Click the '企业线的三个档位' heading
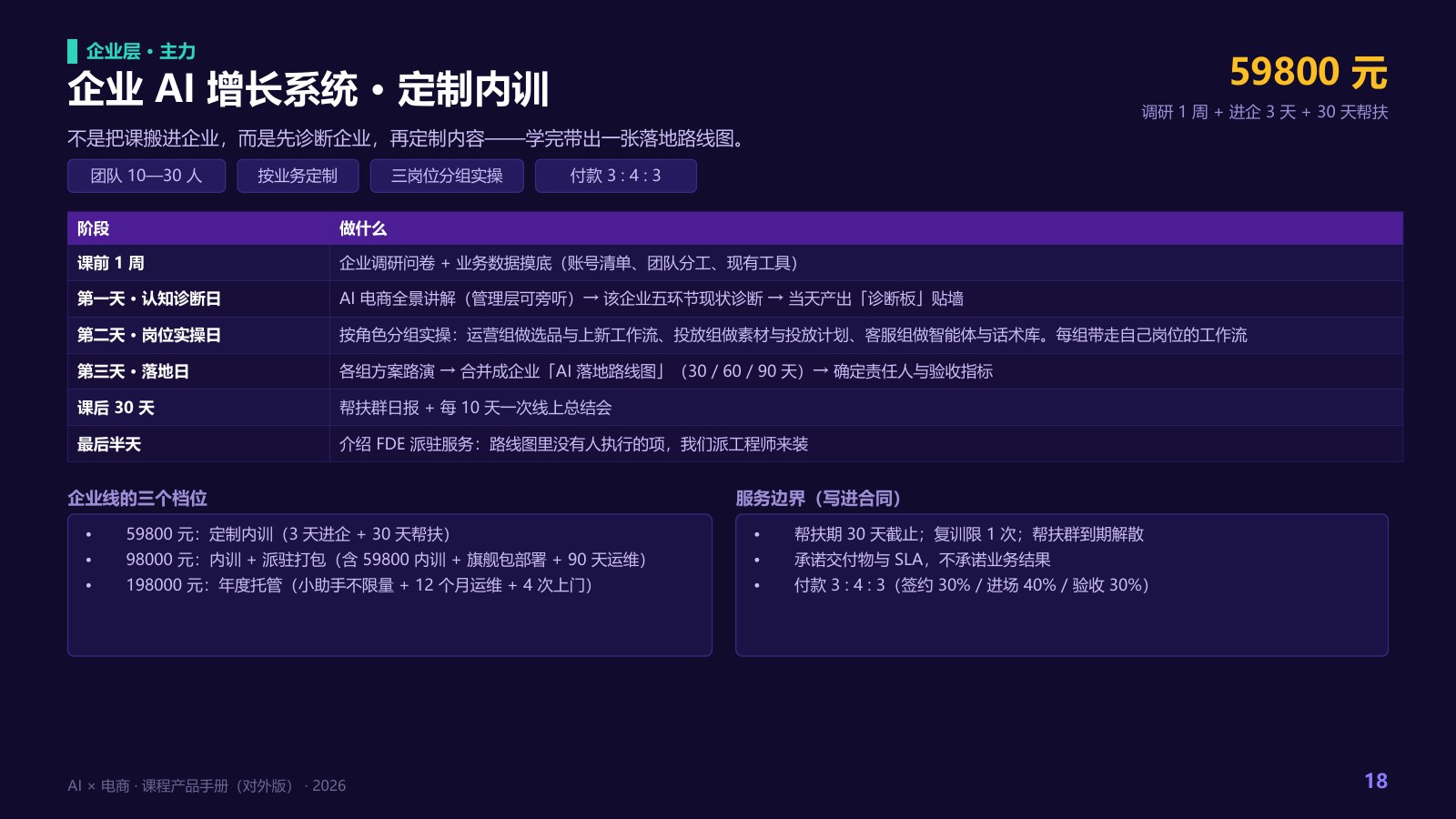 tap(137, 498)
